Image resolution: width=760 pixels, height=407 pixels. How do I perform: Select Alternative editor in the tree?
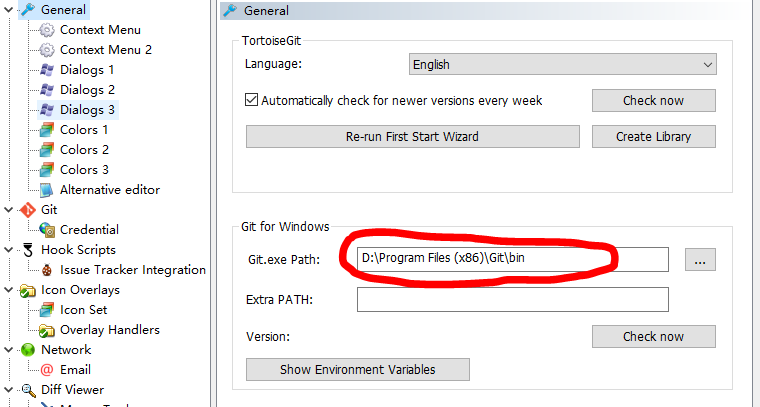pos(110,190)
